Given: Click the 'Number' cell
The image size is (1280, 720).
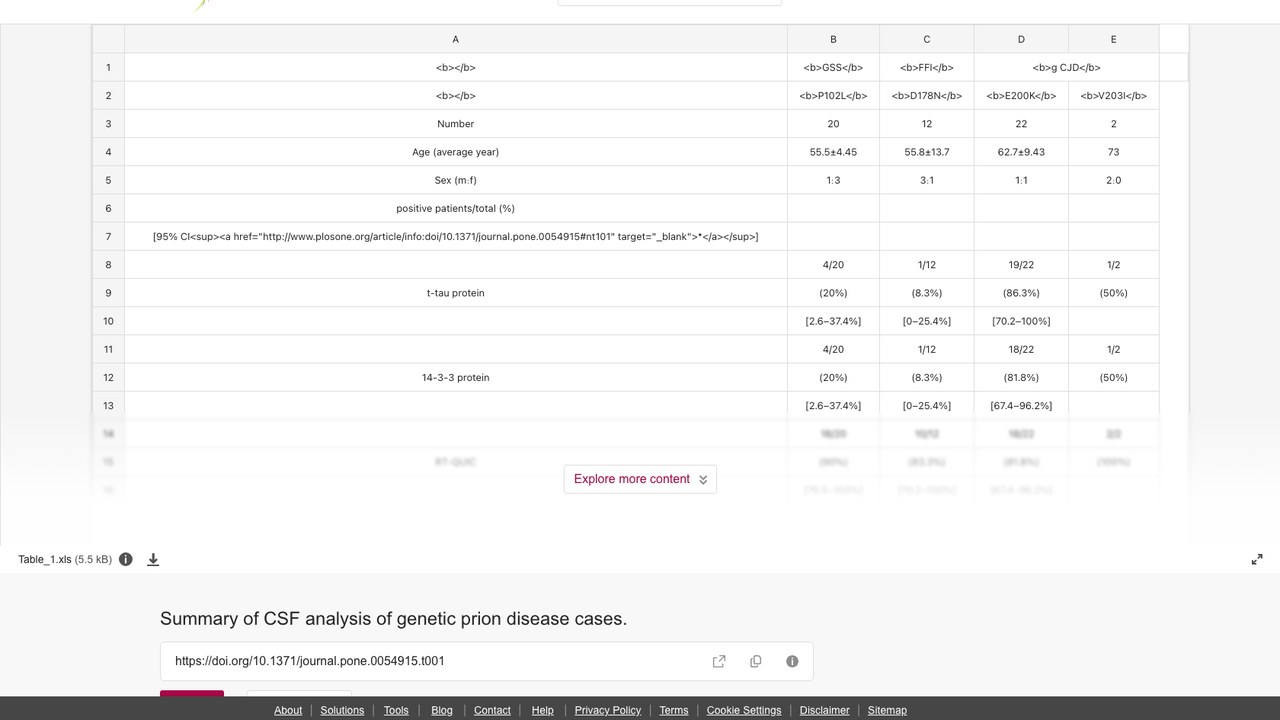Looking at the screenshot, I should pyautogui.click(x=456, y=124).
